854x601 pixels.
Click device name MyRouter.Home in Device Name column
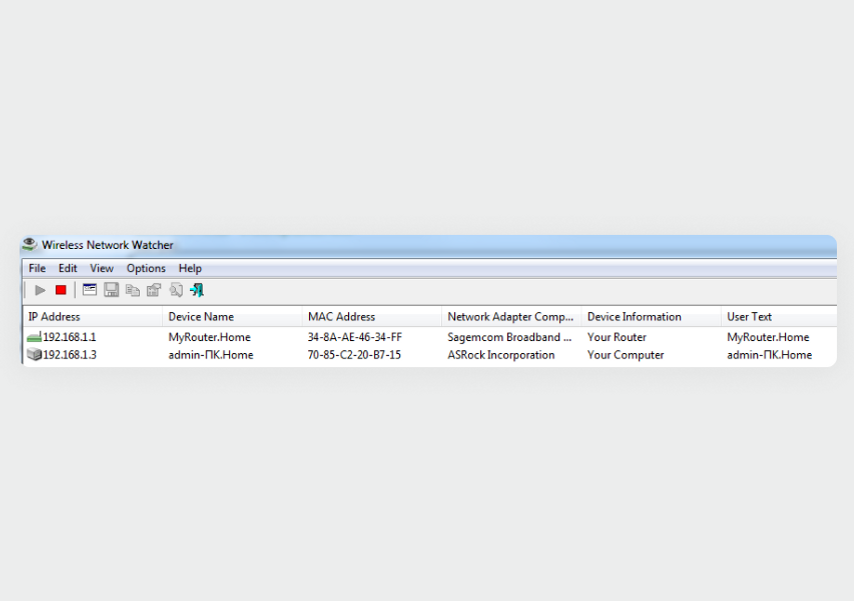pos(209,337)
